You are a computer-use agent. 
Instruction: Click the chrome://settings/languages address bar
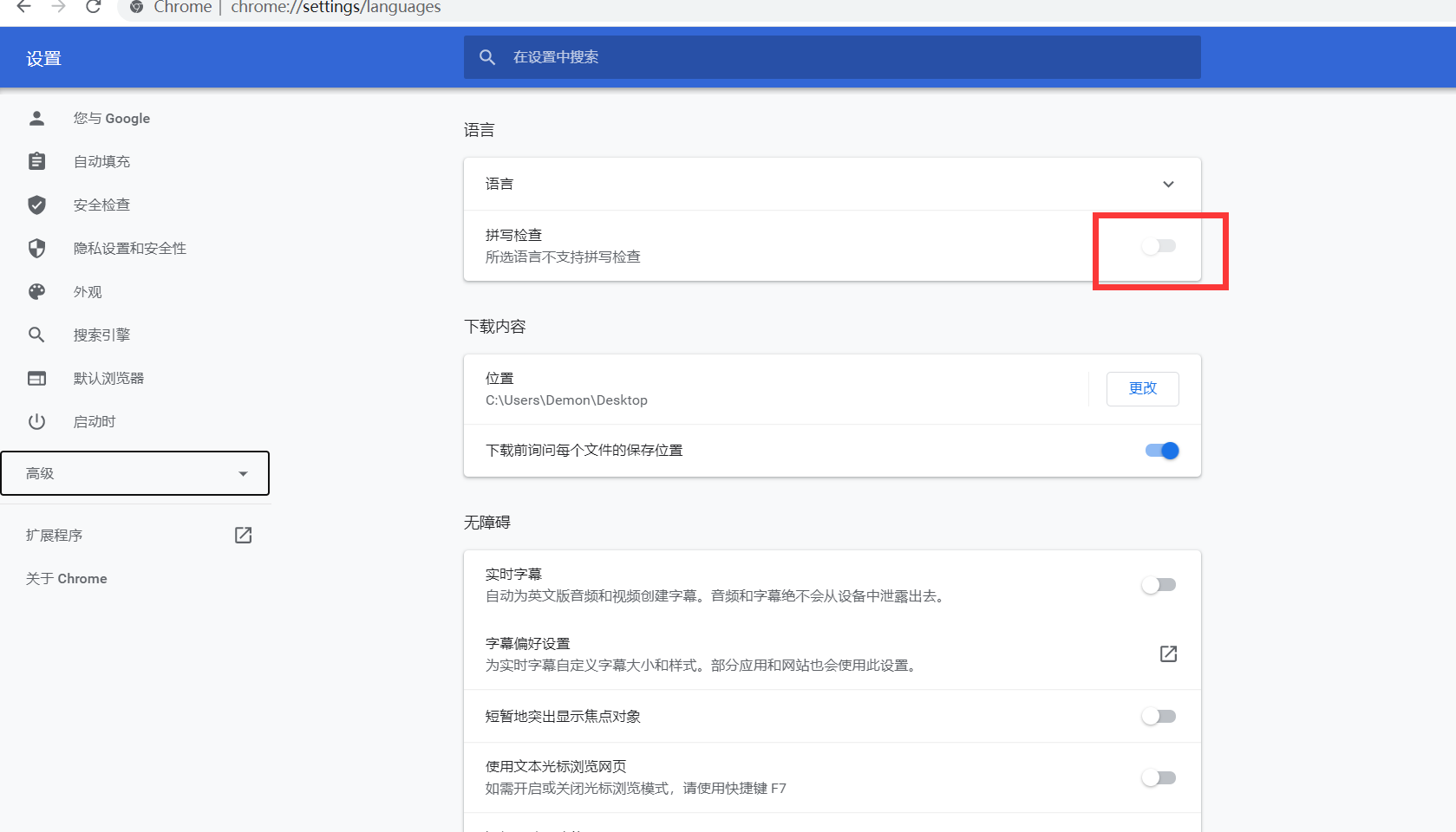point(336,7)
